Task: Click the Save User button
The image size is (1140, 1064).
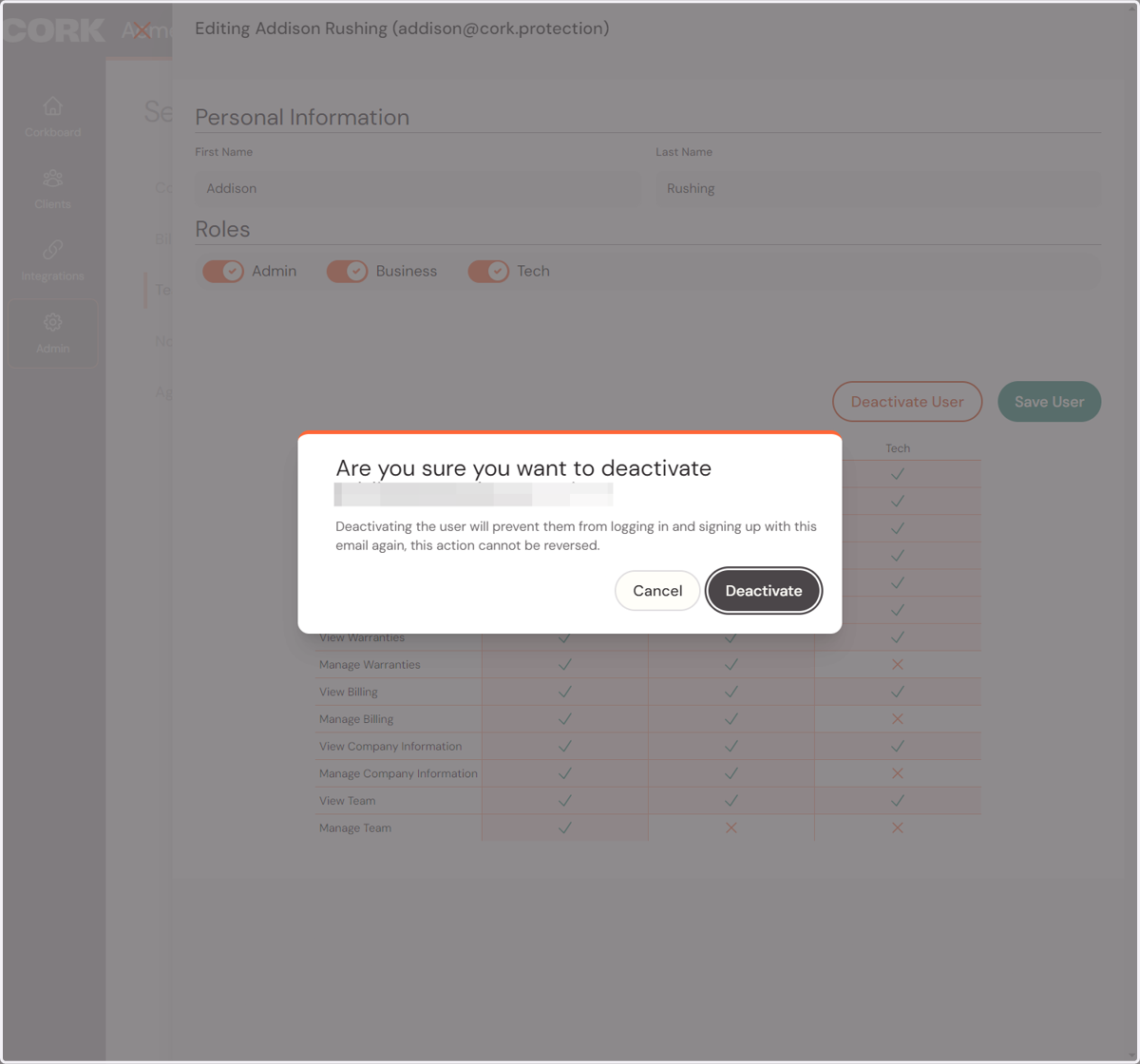Action: pos(1049,402)
